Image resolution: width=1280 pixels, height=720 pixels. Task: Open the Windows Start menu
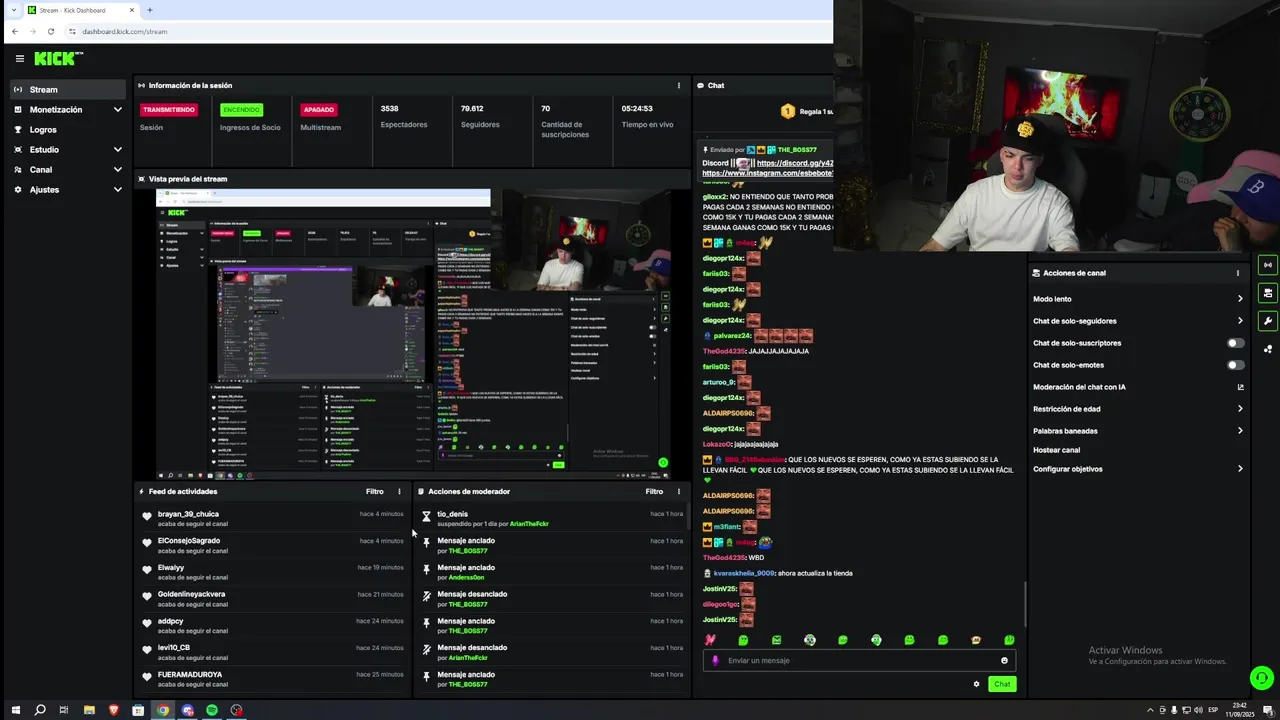15,710
